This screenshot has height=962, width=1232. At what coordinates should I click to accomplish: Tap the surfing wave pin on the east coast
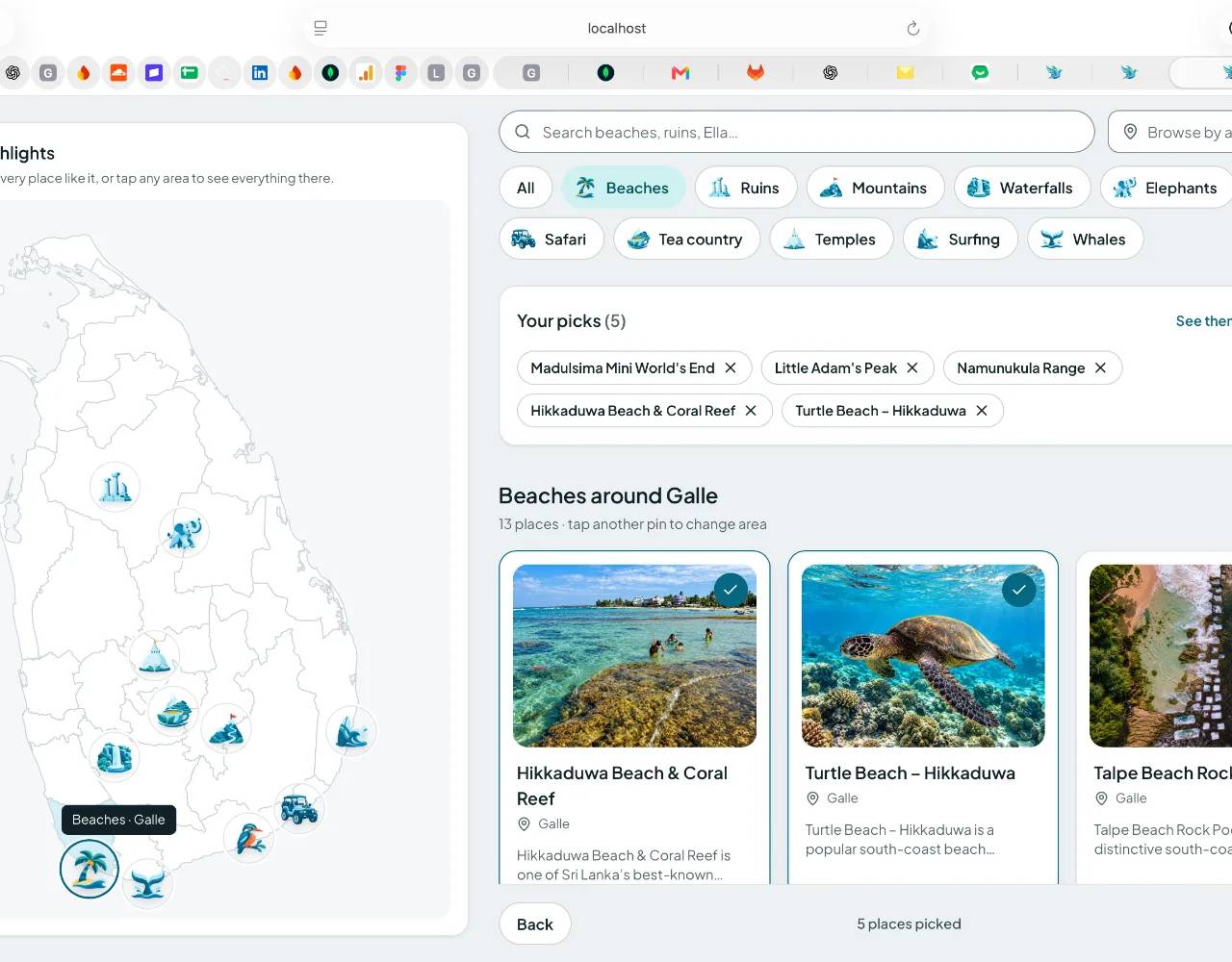coord(351,731)
